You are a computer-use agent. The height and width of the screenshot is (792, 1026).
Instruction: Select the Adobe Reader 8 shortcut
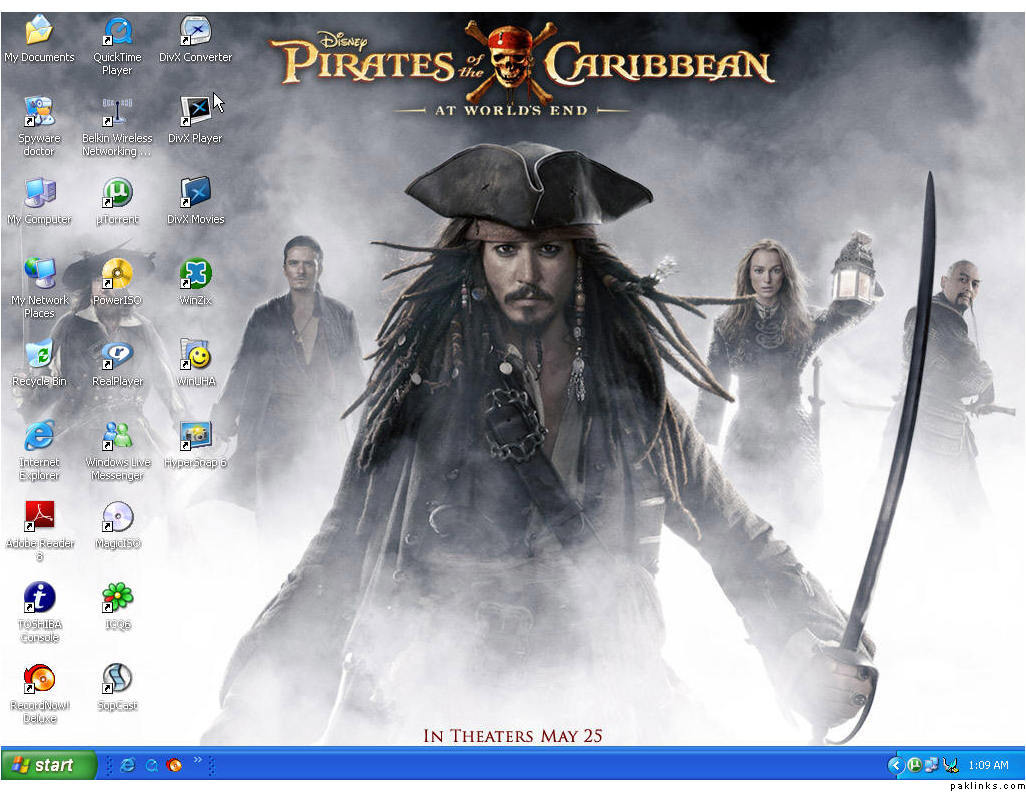click(39, 517)
